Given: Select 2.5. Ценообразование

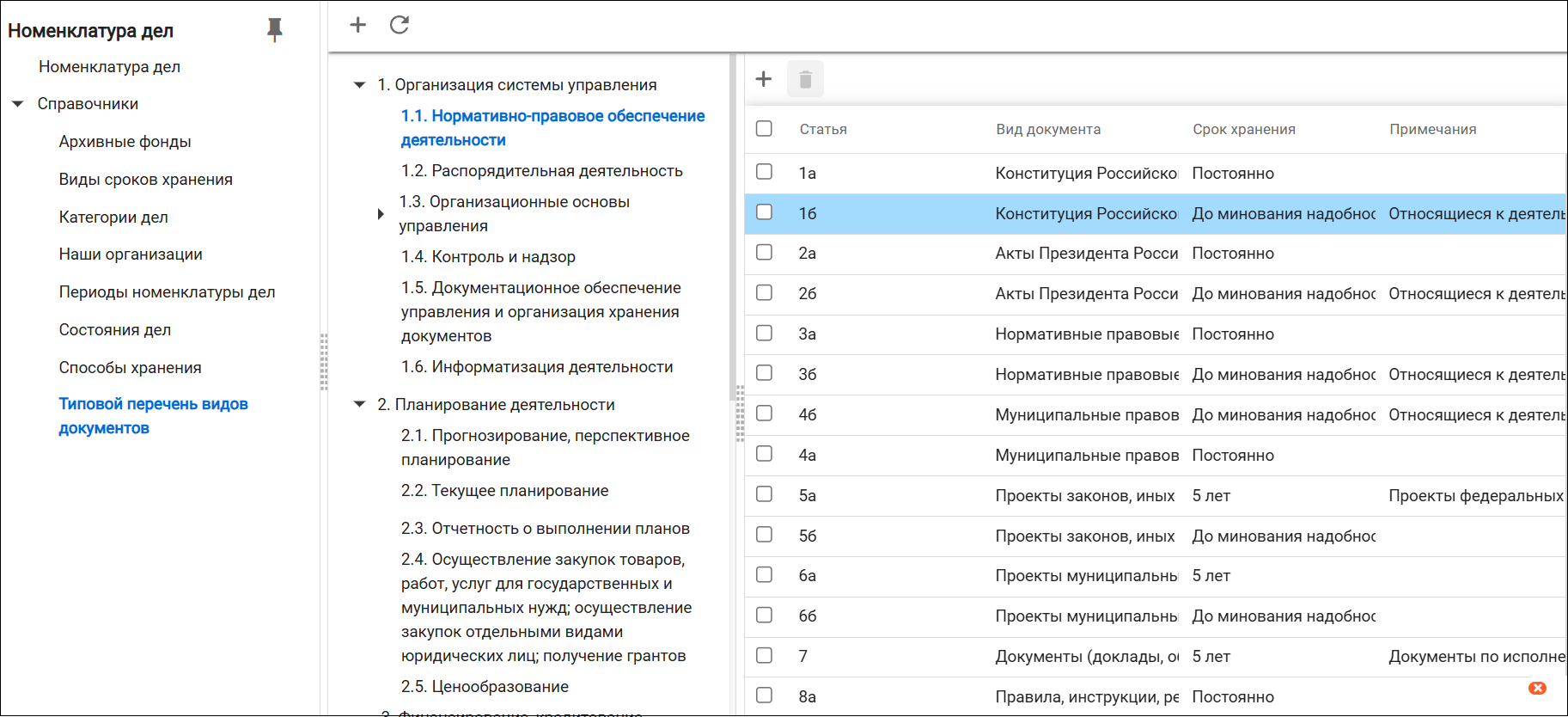Looking at the screenshot, I should coord(485,687).
